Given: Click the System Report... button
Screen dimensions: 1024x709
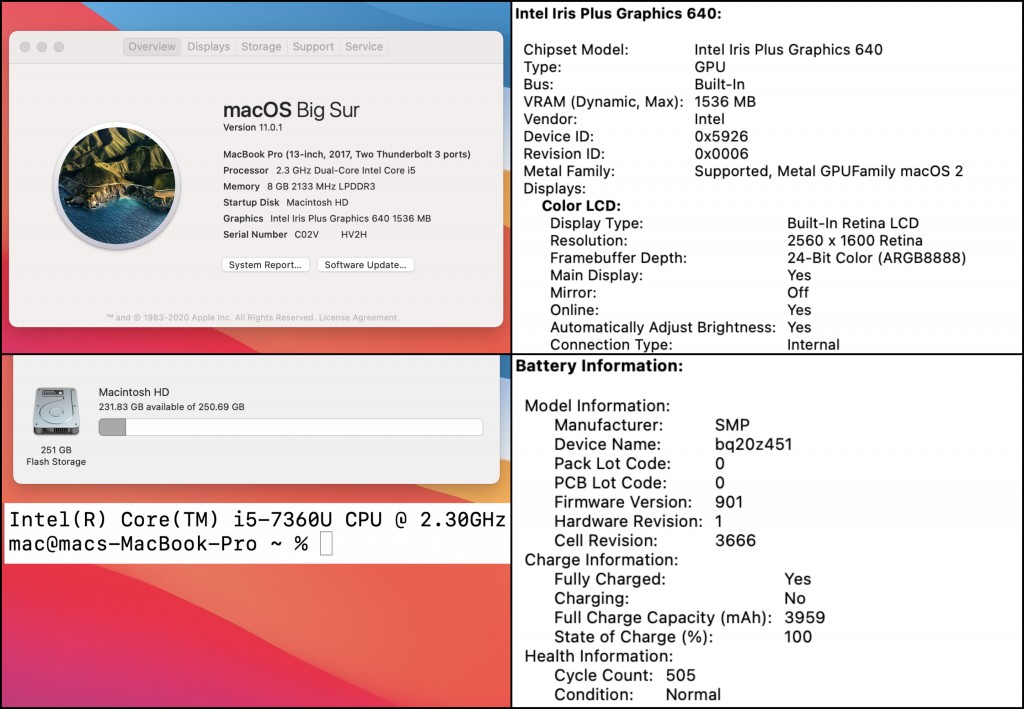Looking at the screenshot, I should click(x=265, y=264).
